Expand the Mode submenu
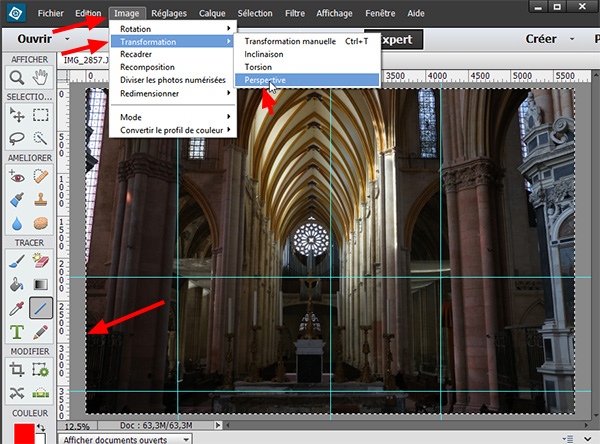Viewport: 600px width, 444px height. 173,117
